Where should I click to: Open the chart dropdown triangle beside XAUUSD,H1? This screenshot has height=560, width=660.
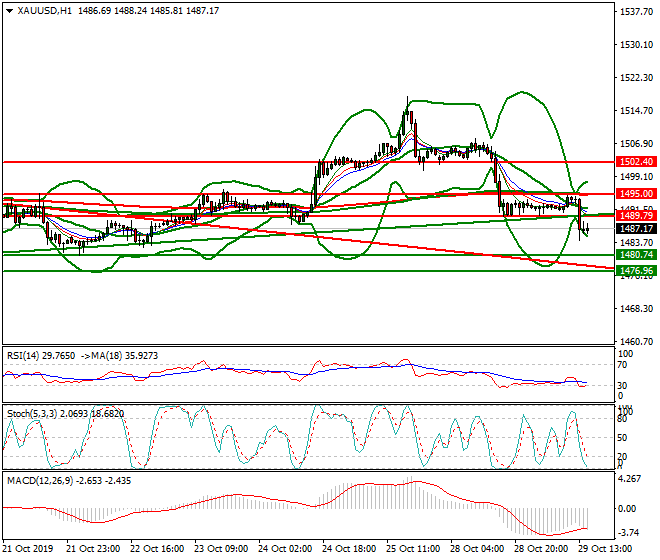(10, 11)
